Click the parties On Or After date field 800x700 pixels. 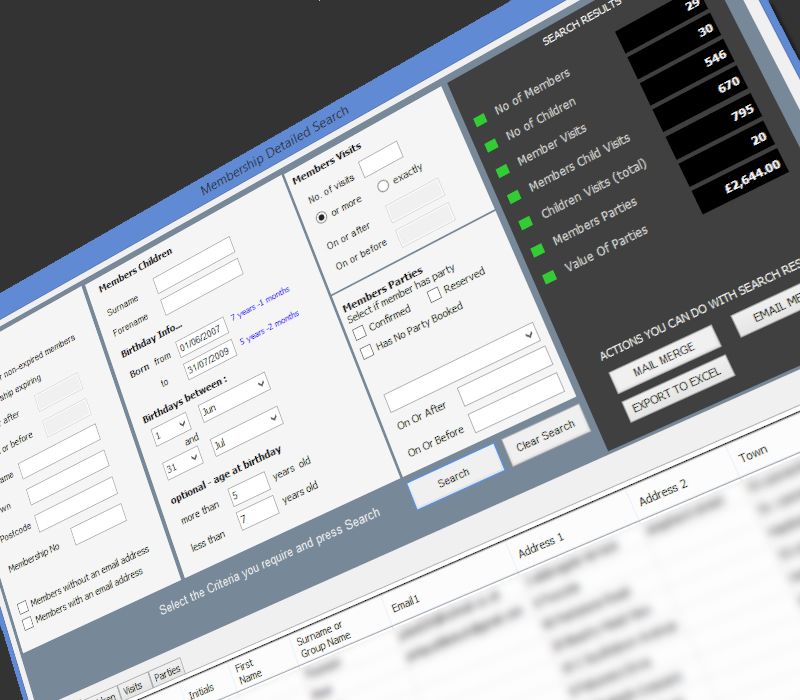point(505,375)
